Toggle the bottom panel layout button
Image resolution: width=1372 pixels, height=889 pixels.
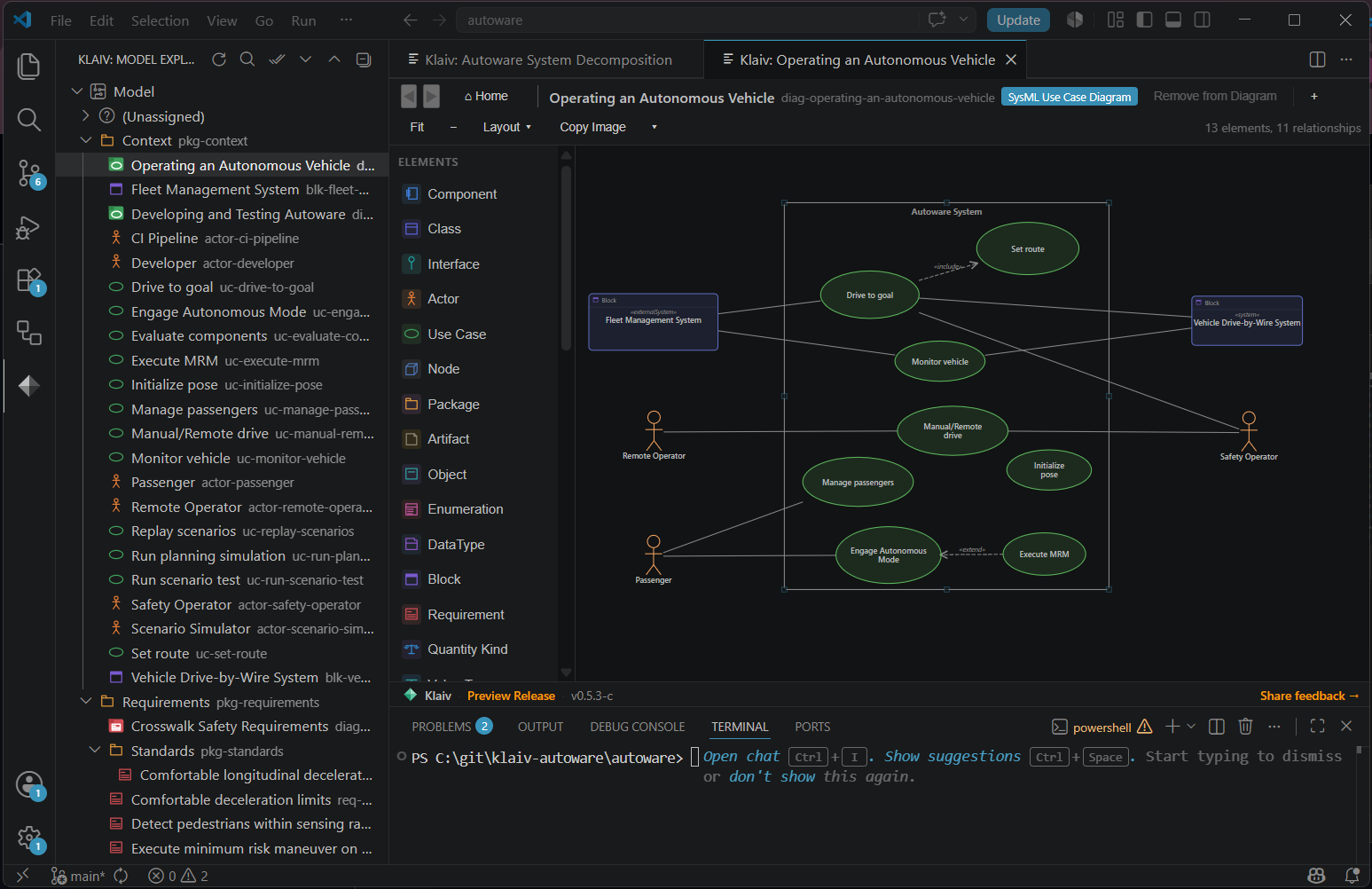point(1173,20)
